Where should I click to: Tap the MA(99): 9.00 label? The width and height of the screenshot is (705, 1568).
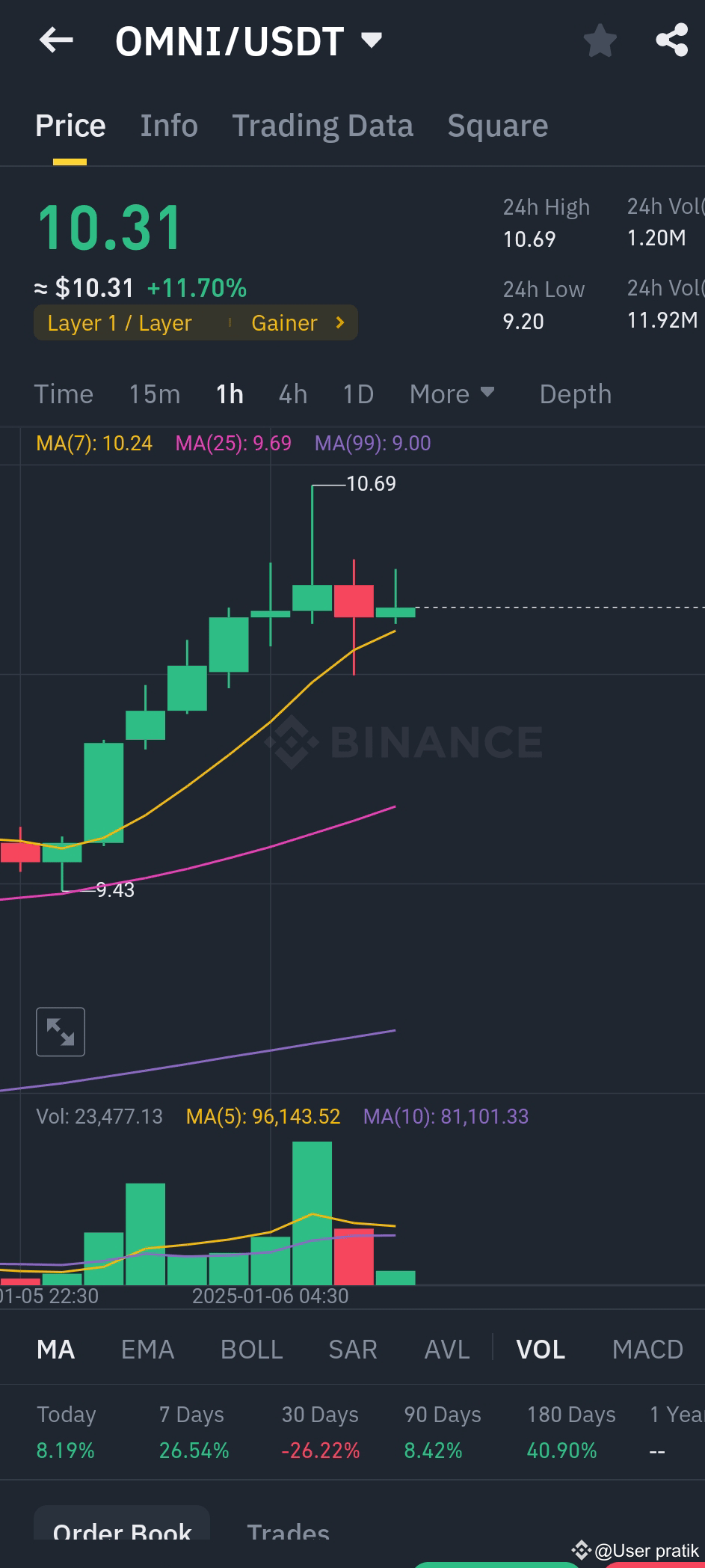click(x=372, y=443)
